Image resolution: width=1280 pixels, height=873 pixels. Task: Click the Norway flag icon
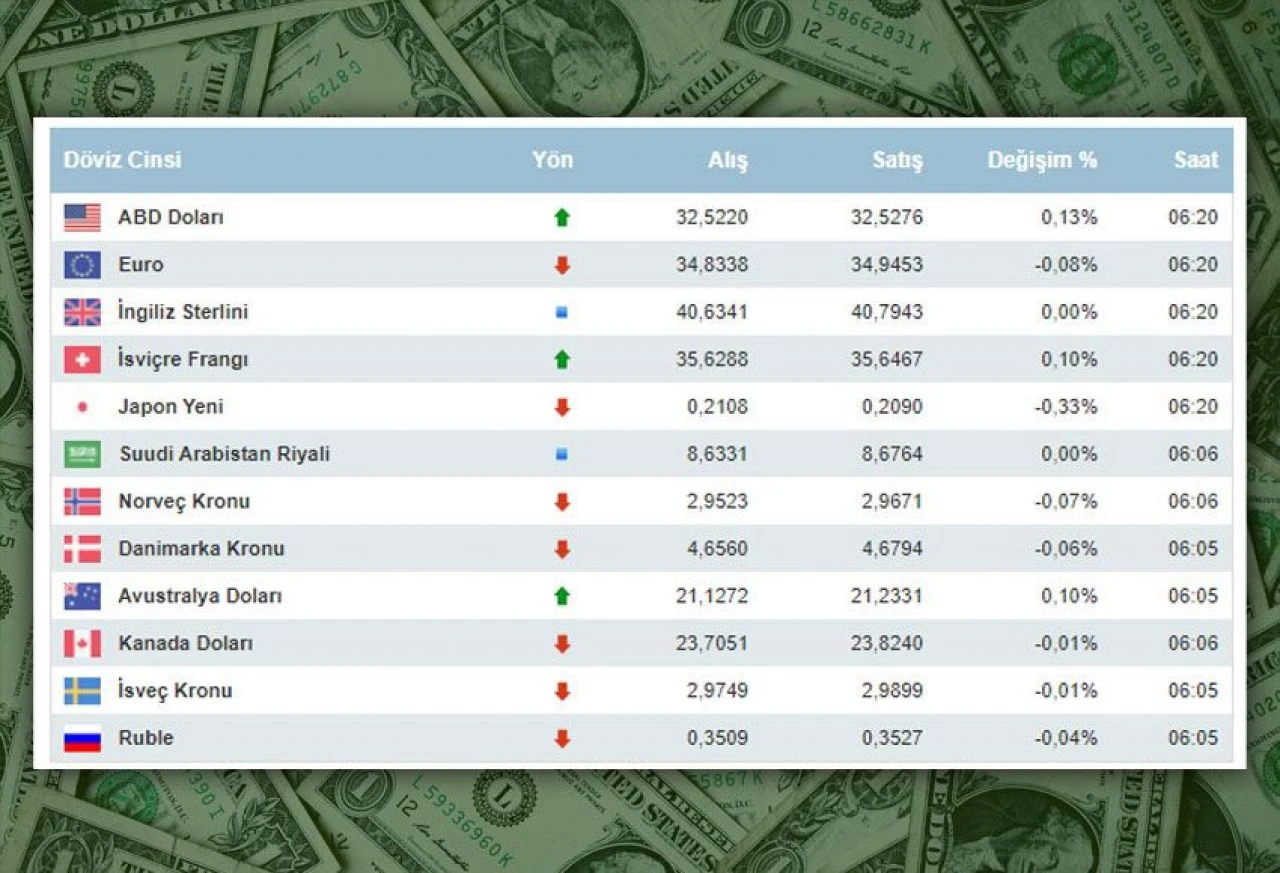(x=82, y=502)
